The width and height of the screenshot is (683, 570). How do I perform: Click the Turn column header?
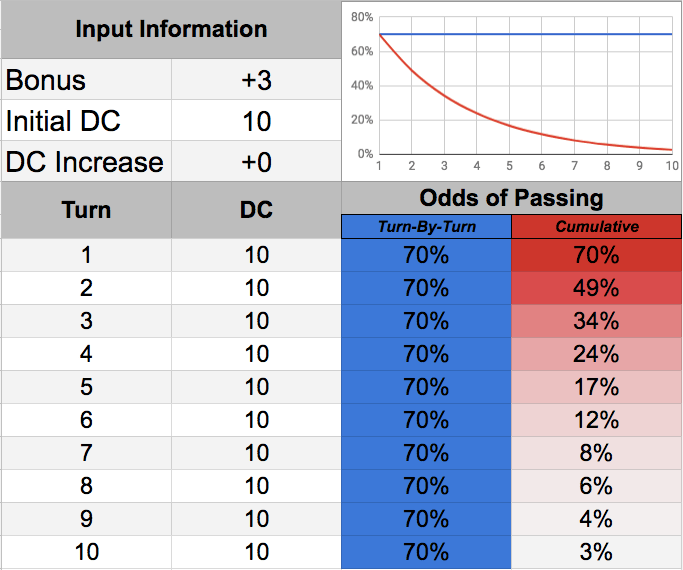[x=86, y=210]
